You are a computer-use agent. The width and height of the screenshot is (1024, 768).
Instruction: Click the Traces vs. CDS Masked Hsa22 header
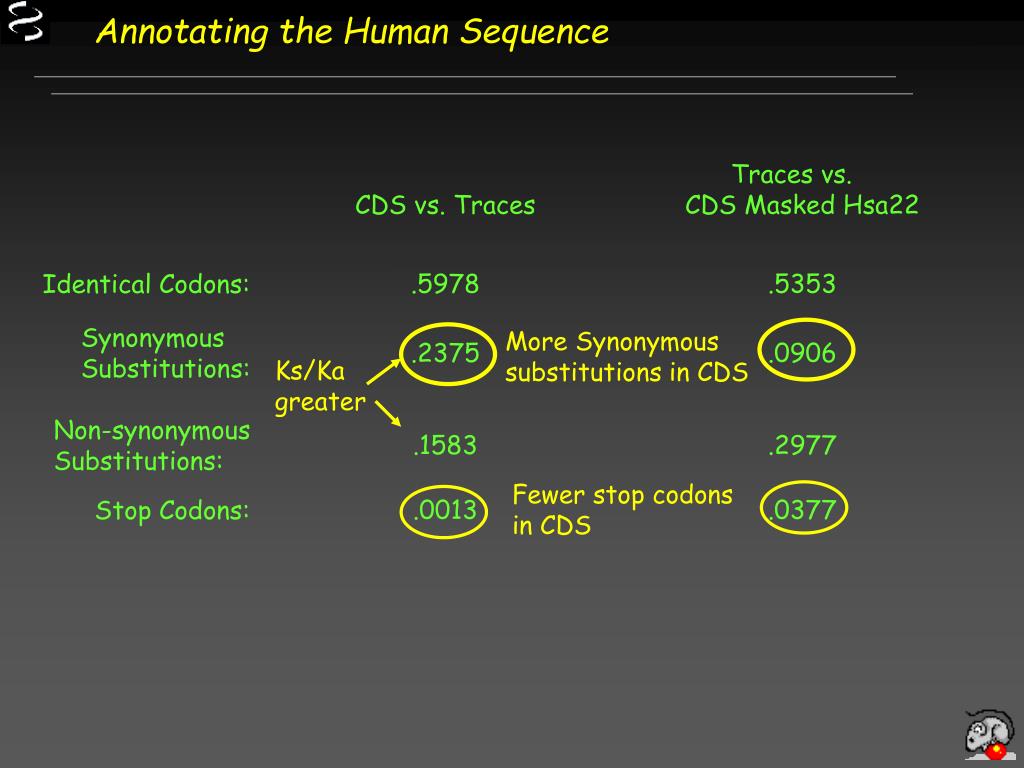pos(801,190)
